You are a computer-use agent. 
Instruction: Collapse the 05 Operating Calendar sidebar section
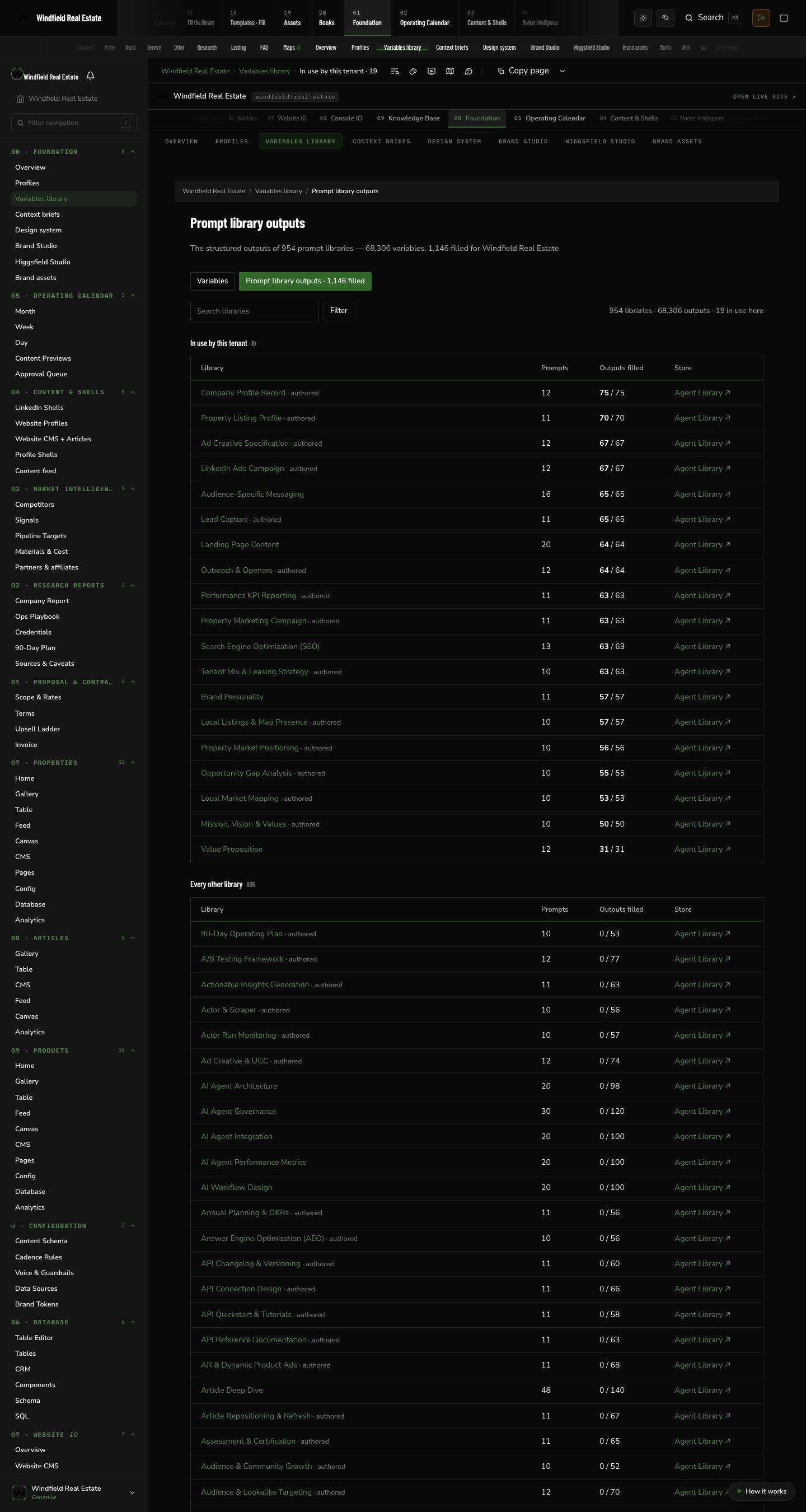tap(133, 296)
